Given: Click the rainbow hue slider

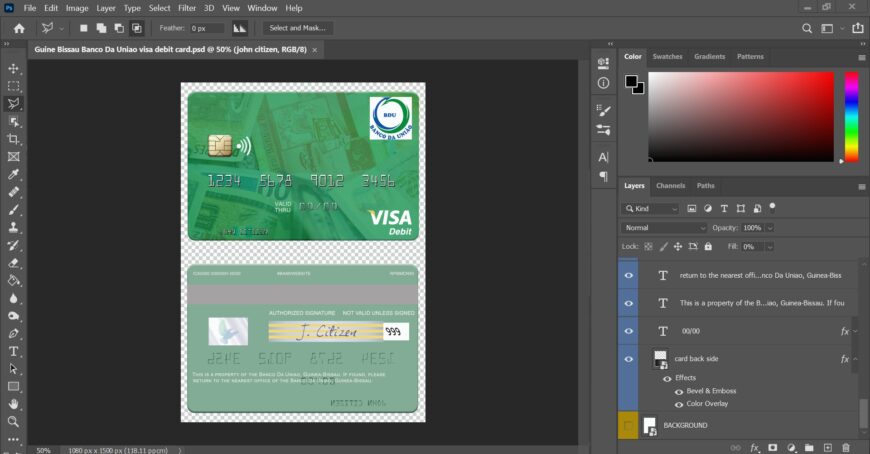Looking at the screenshot, I should pos(851,117).
